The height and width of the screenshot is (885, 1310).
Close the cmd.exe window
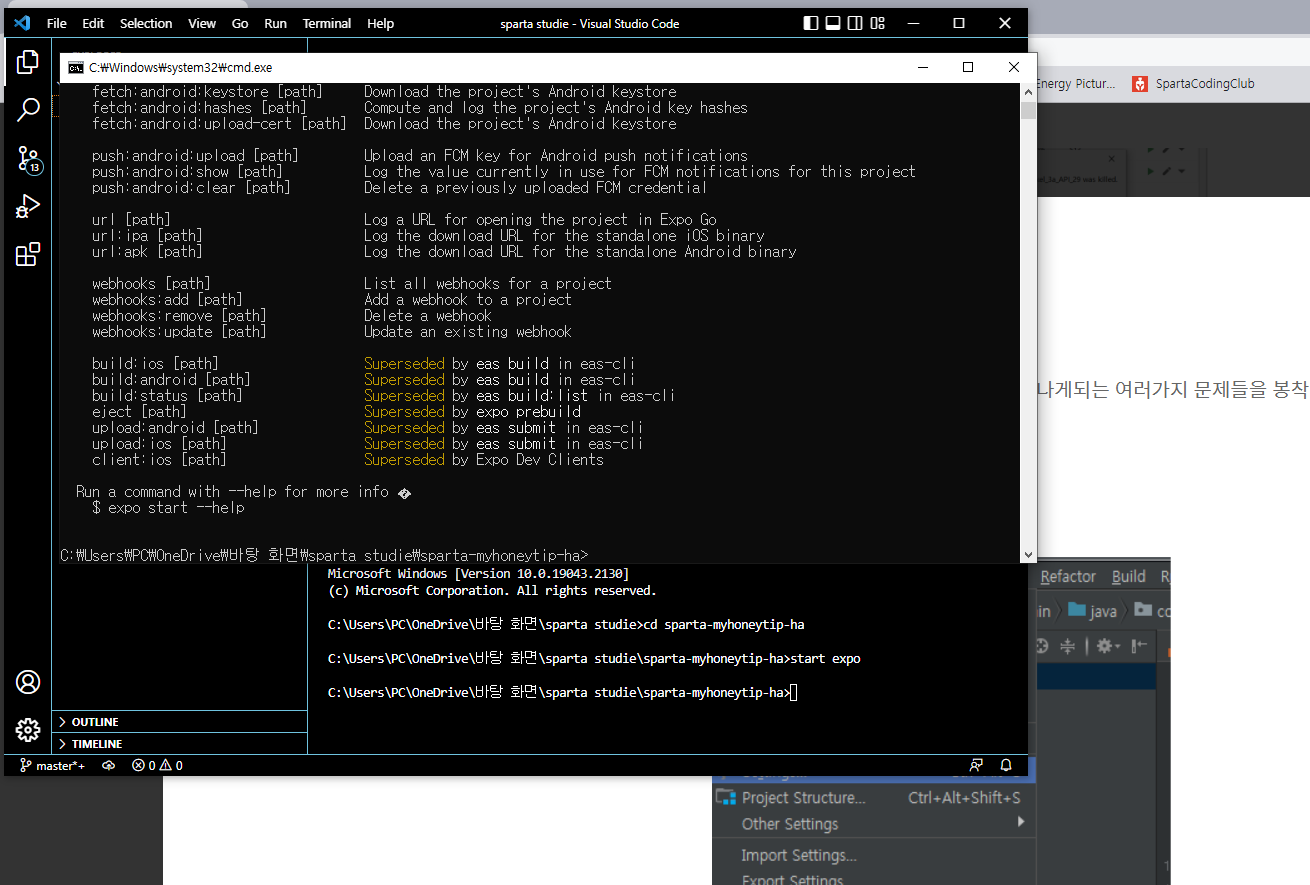(x=1014, y=67)
